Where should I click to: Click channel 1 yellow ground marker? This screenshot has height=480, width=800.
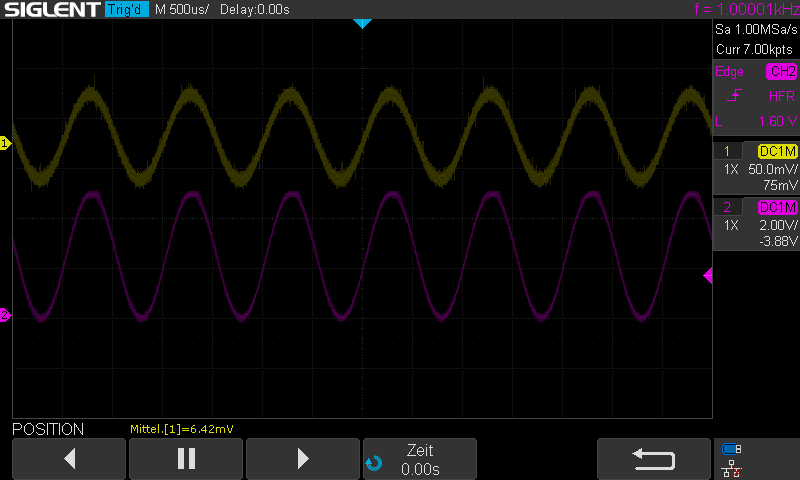[5, 143]
